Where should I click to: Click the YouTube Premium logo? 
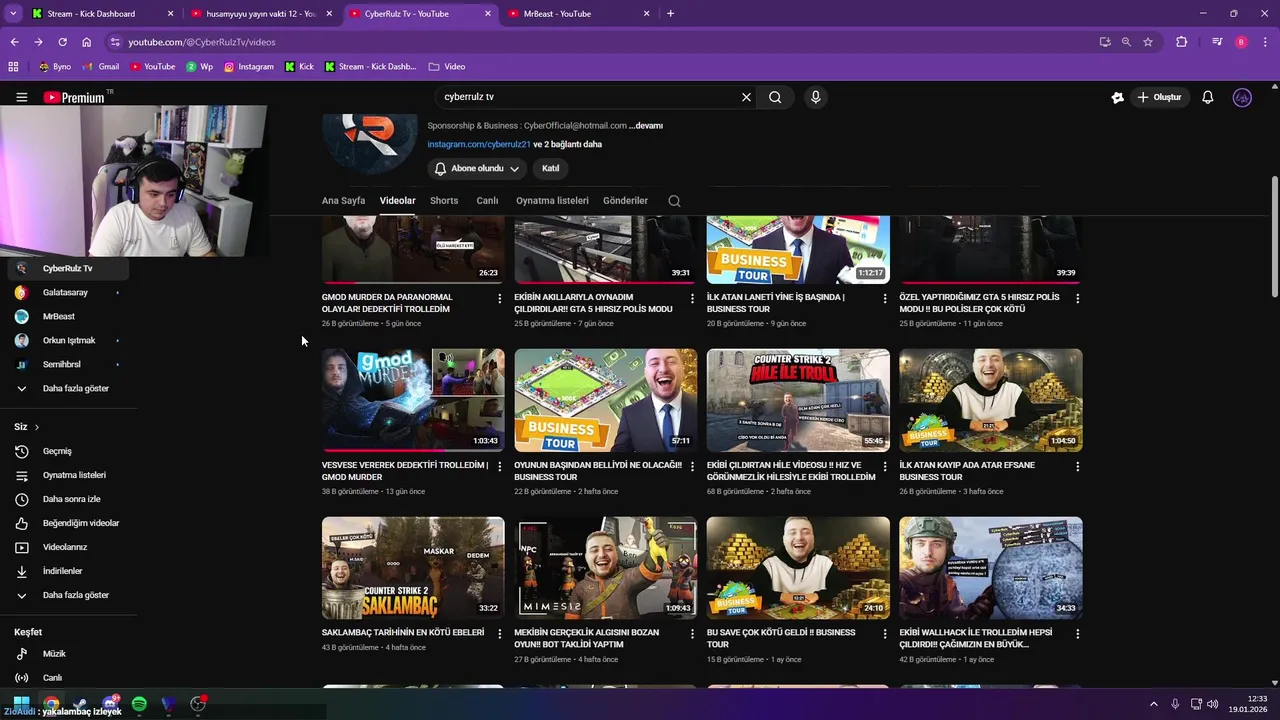tap(75, 97)
